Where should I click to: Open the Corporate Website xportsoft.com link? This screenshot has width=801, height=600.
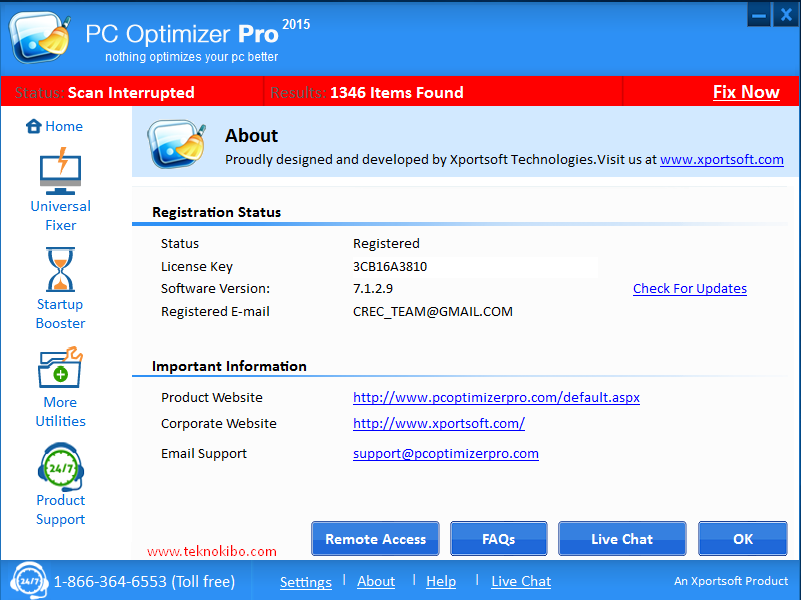[x=439, y=423]
